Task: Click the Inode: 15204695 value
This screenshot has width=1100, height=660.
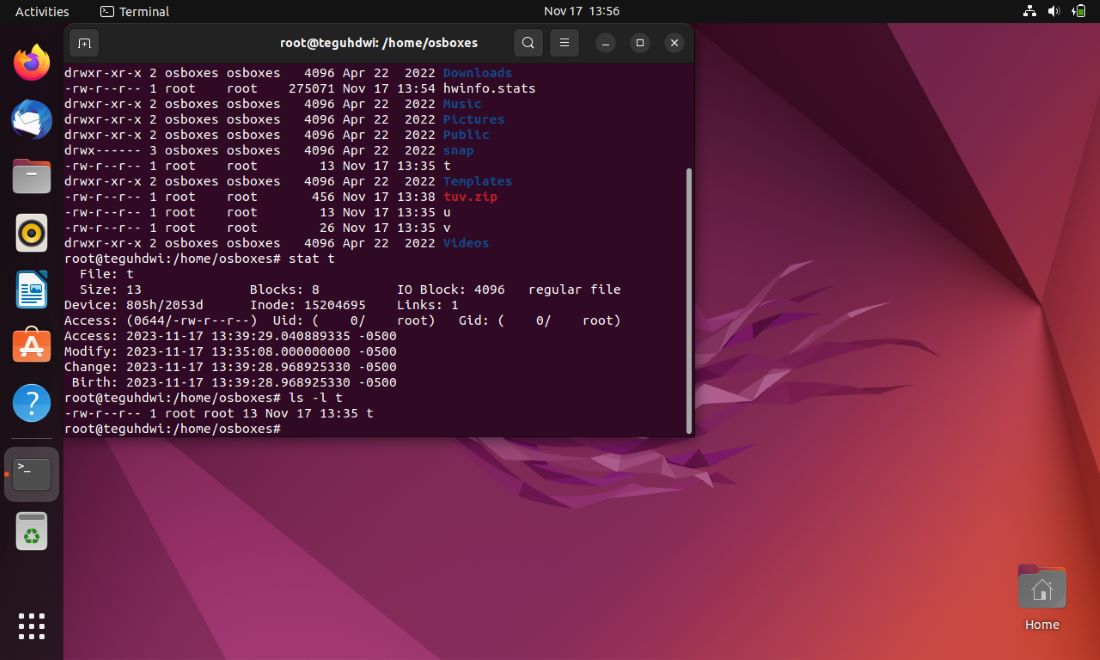Action: coord(307,305)
